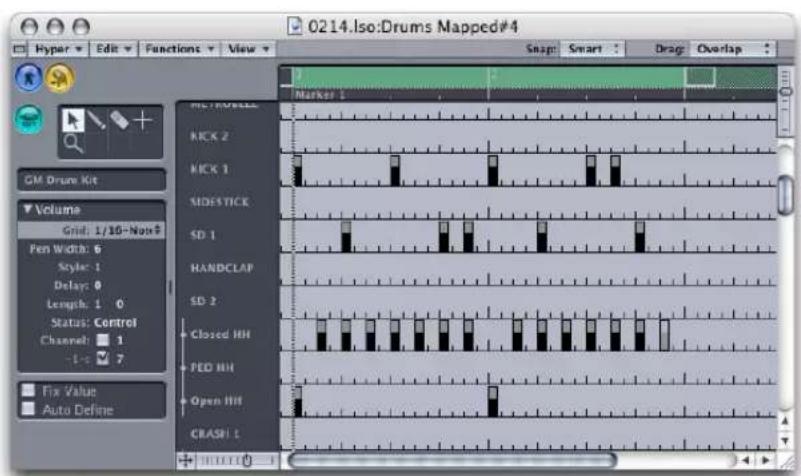Open the Functions menu
Image resolution: width=801 pixels, height=476 pixels.
click(179, 49)
